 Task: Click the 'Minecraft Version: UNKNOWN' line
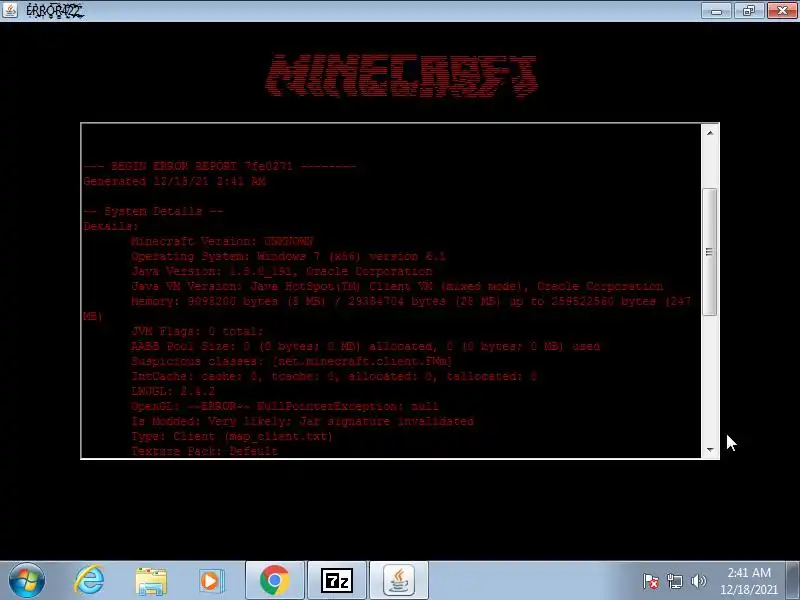click(x=222, y=241)
